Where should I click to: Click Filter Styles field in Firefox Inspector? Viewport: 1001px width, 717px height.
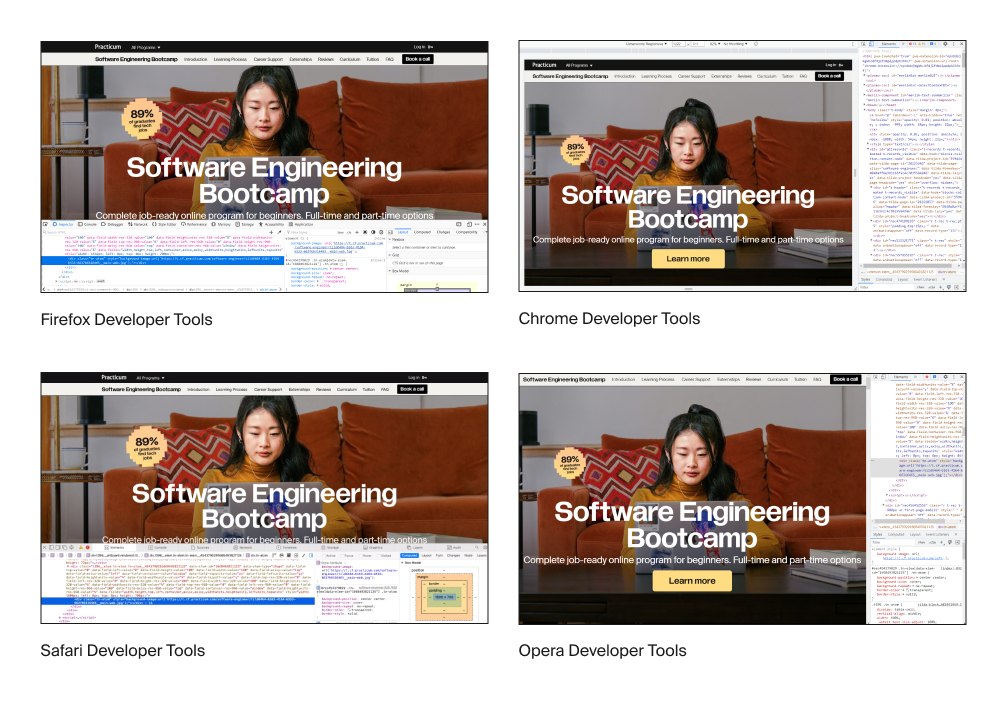pos(310,232)
